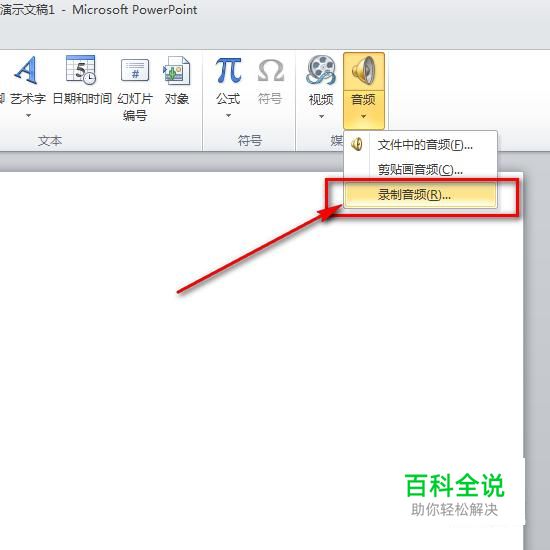Viewport: 550px width, 550px height.
Task: Click the WordArt (艺术字) icon
Action: click(x=26, y=70)
